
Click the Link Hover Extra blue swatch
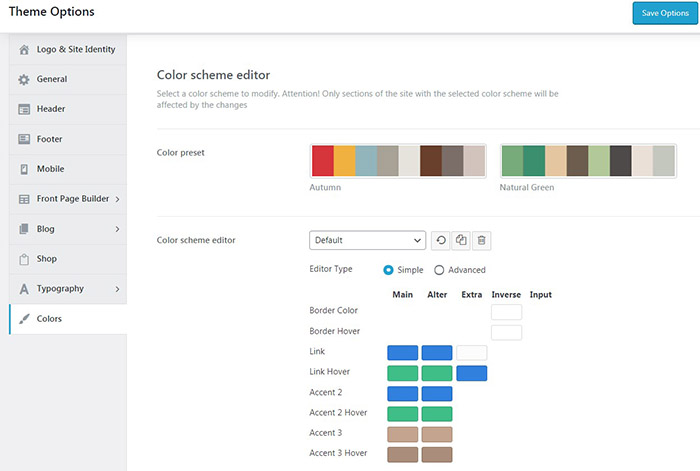(471, 373)
